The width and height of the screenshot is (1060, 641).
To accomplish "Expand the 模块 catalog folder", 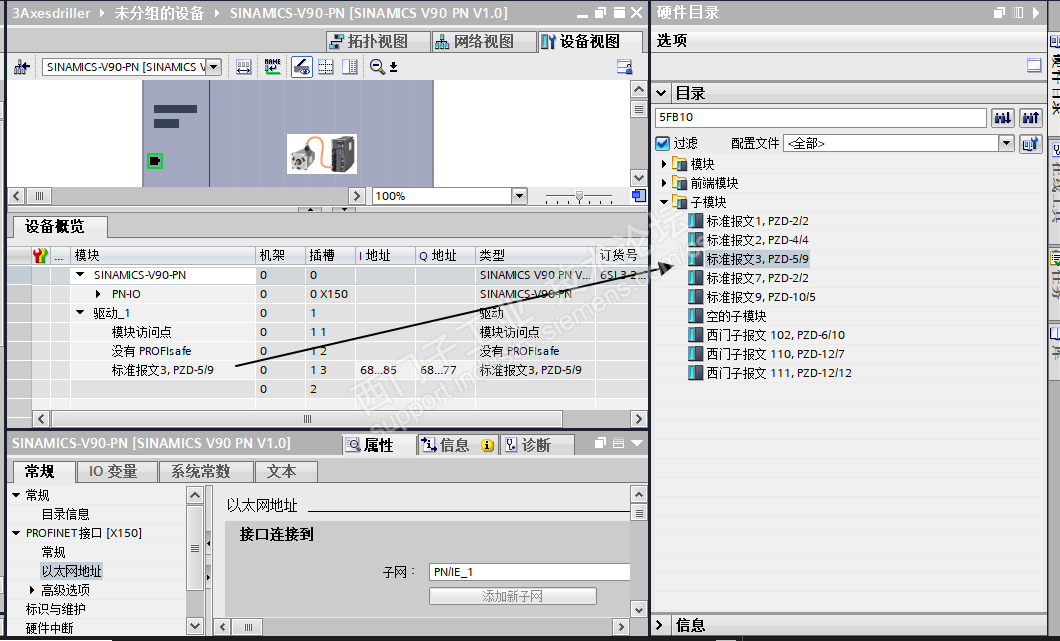I will tap(664, 164).
